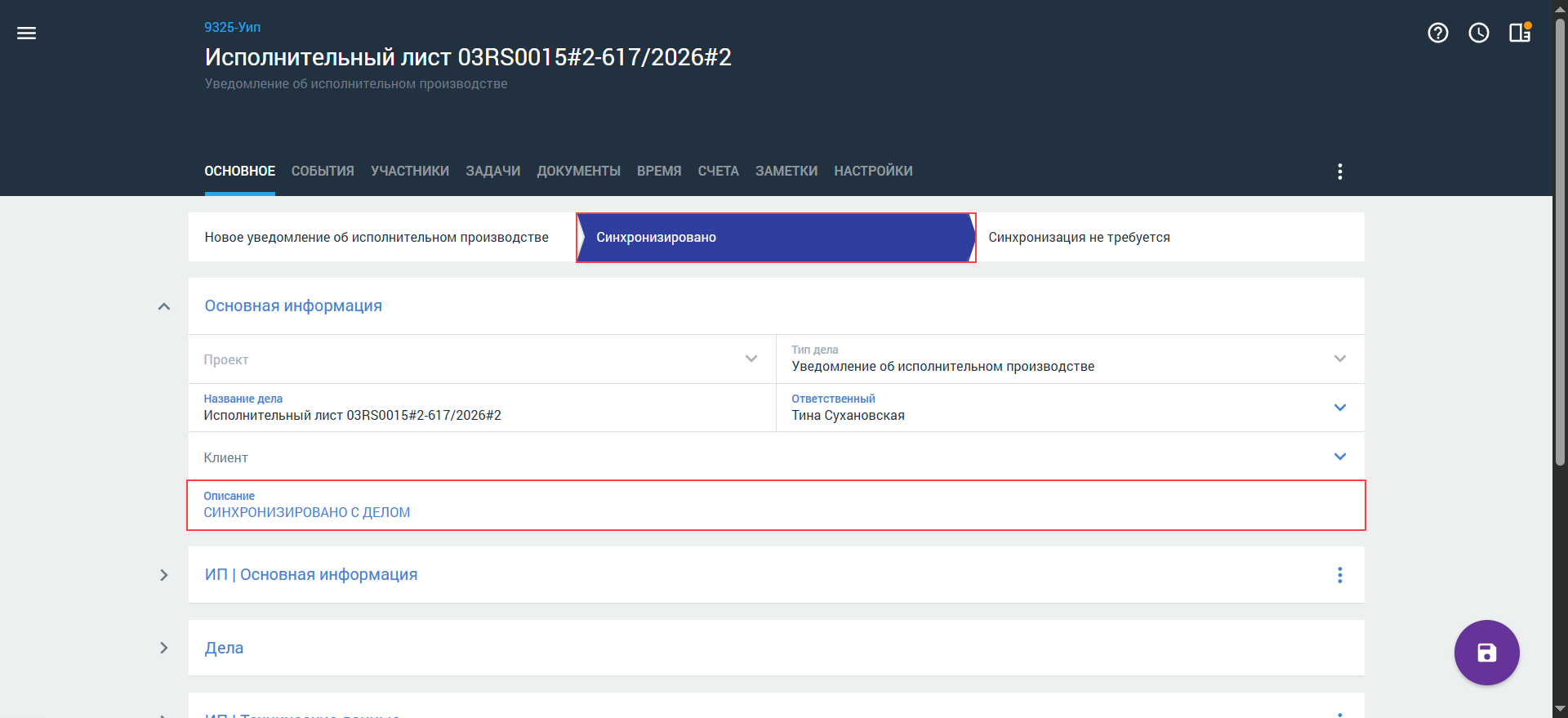The image size is (1568, 718).
Task: Open the Клиент dropdown arrow
Action: tap(1340, 457)
